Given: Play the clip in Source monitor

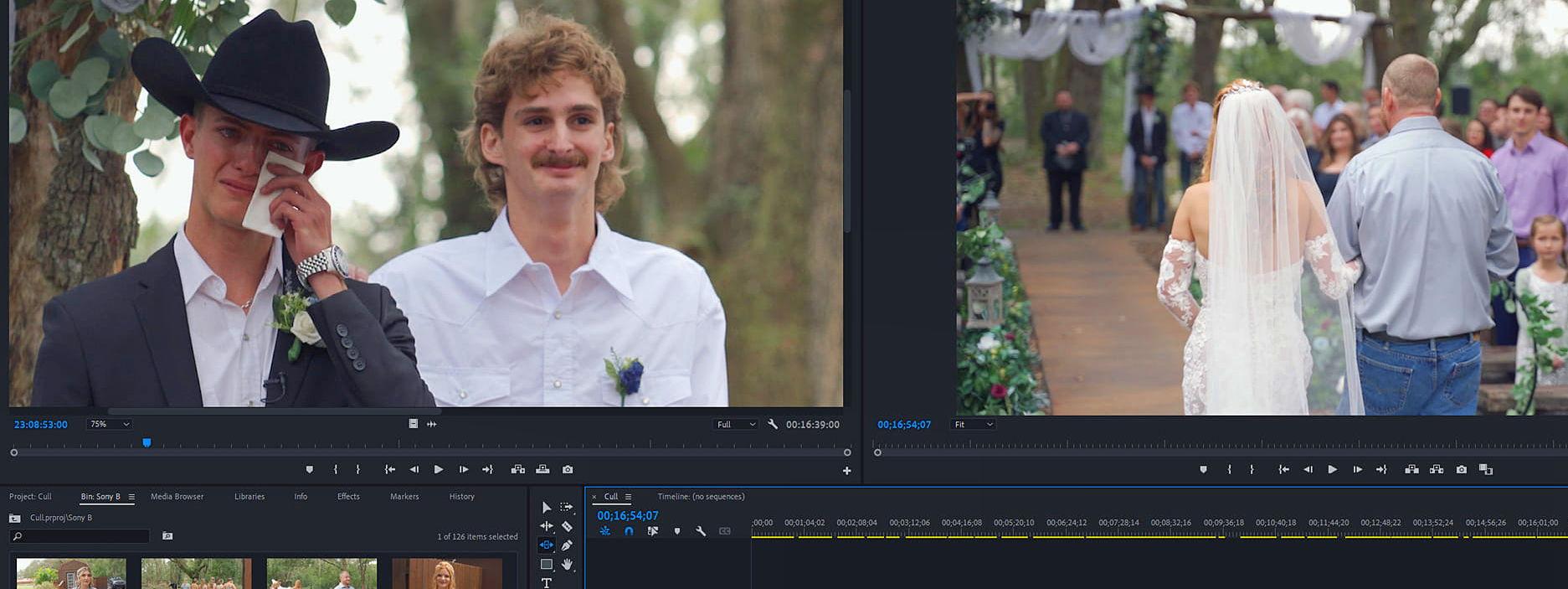Looking at the screenshot, I should click(x=439, y=470).
